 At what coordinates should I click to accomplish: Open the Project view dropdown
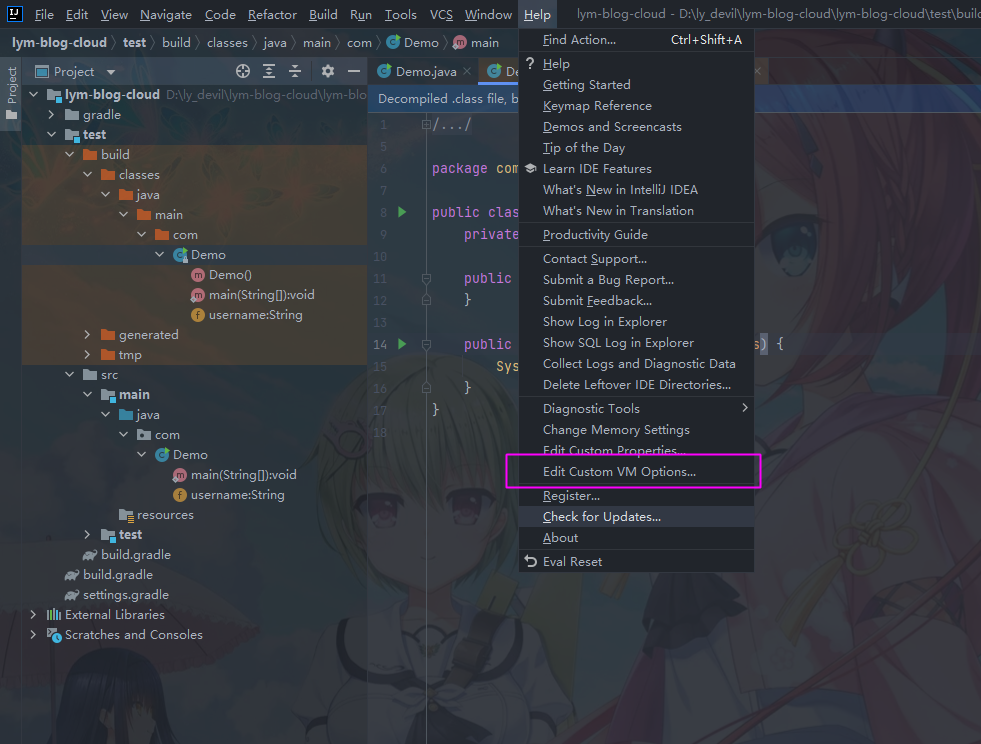pyautogui.click(x=111, y=72)
